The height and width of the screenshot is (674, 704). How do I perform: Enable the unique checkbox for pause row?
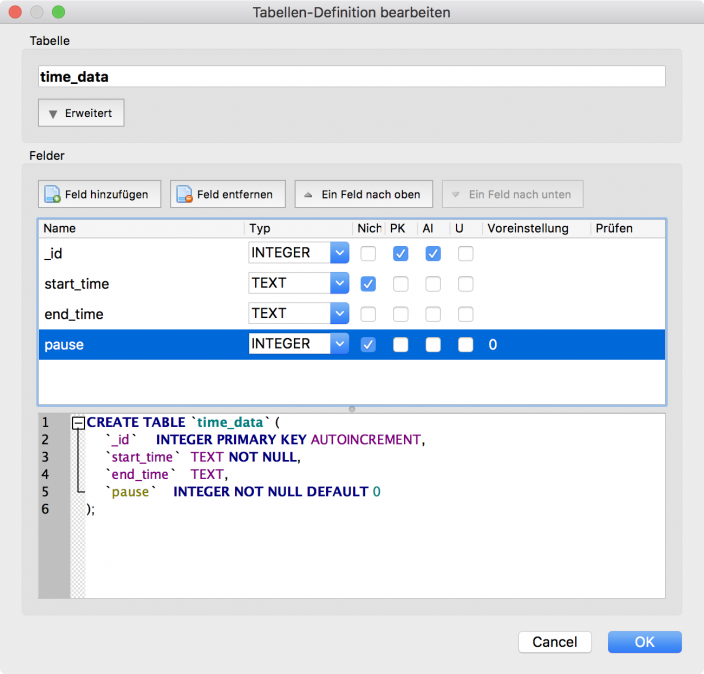pyautogui.click(x=465, y=345)
